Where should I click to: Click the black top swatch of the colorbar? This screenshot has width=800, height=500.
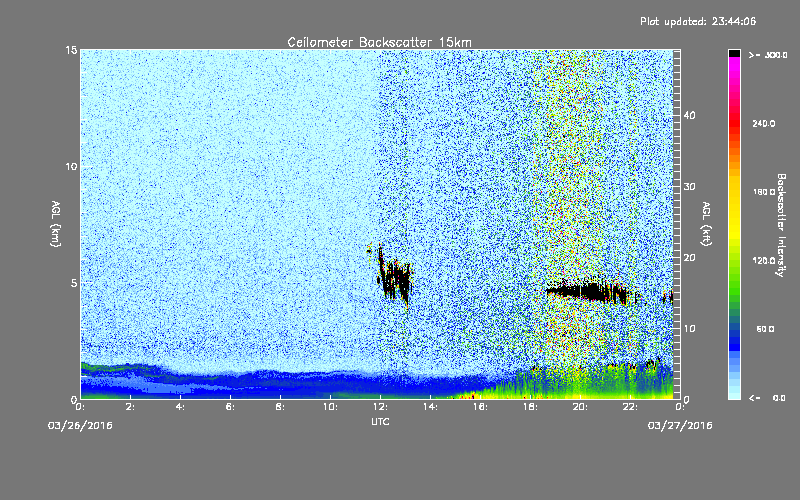pyautogui.click(x=734, y=53)
